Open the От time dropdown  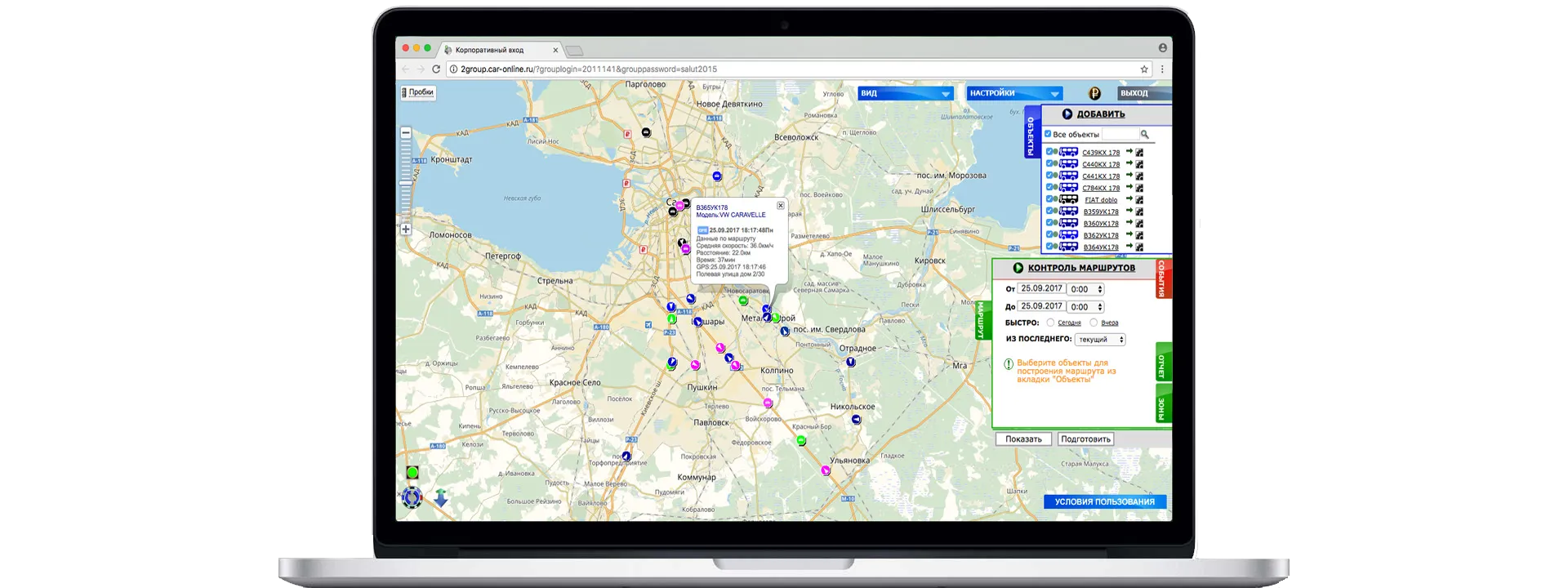pyautogui.click(x=1086, y=289)
